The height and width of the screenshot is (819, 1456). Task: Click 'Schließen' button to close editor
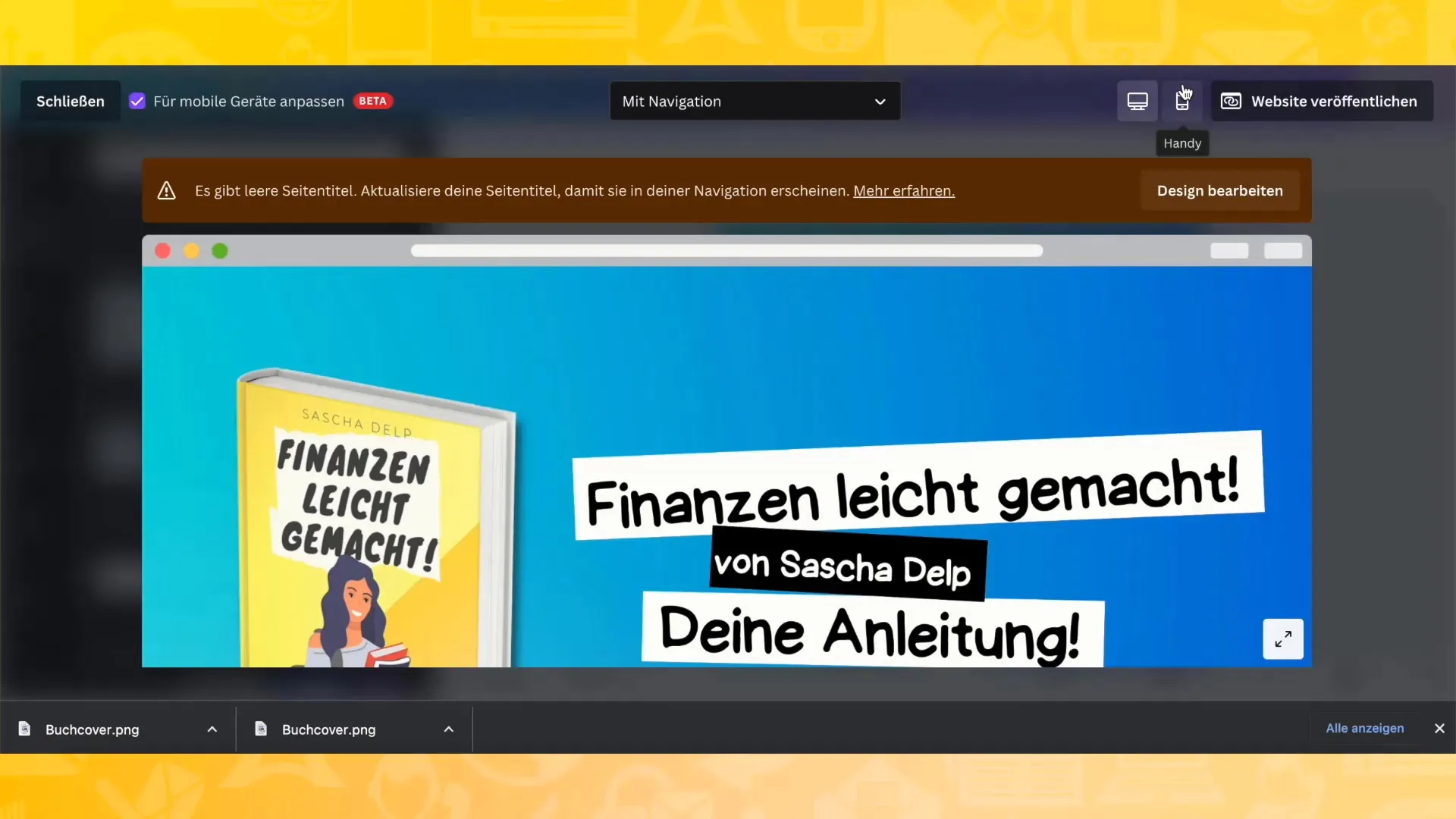point(70,100)
